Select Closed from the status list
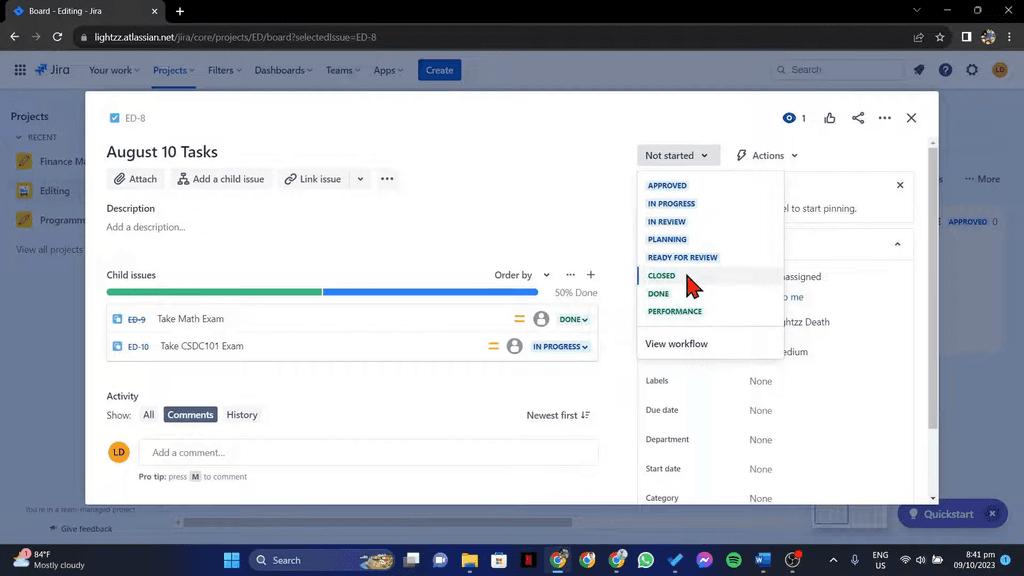This screenshot has height=576, width=1024. tap(661, 275)
